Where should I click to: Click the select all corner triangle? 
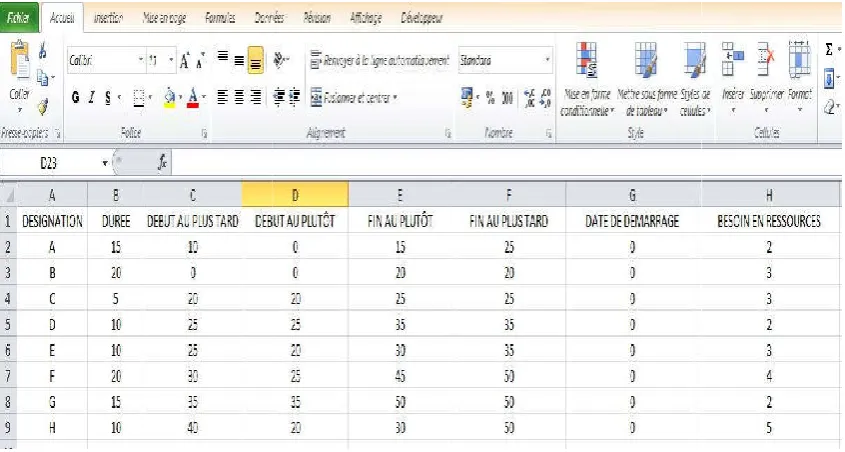[9, 195]
